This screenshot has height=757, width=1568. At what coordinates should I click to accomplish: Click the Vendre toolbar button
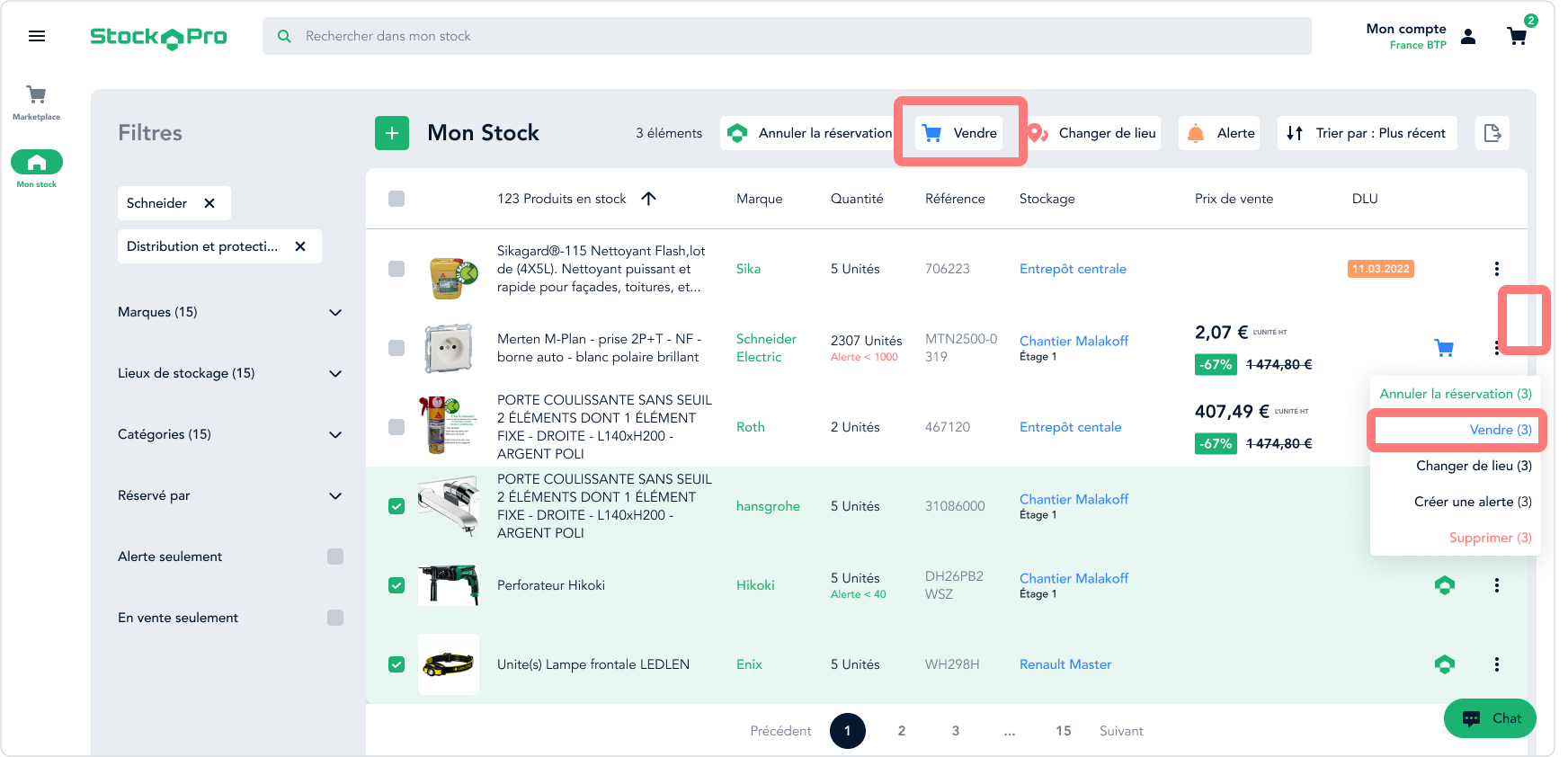pos(959,133)
